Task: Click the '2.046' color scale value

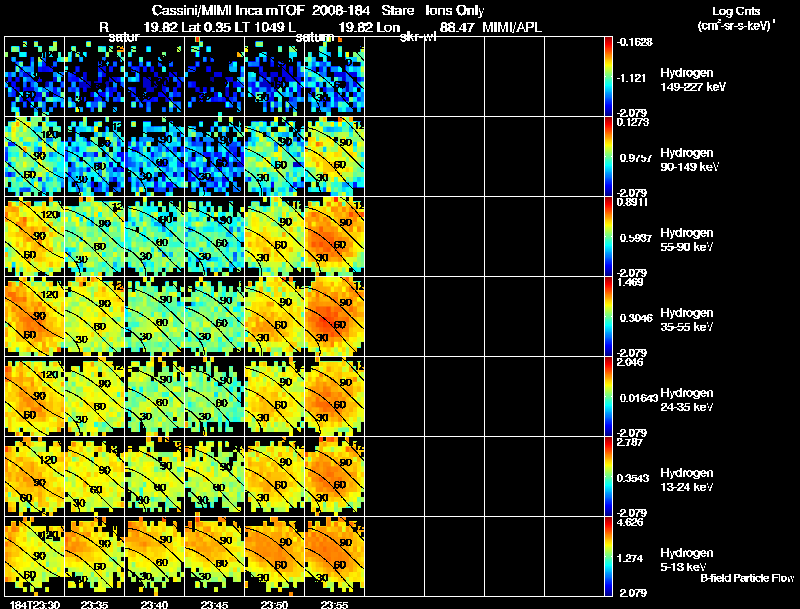Action: 630,362
